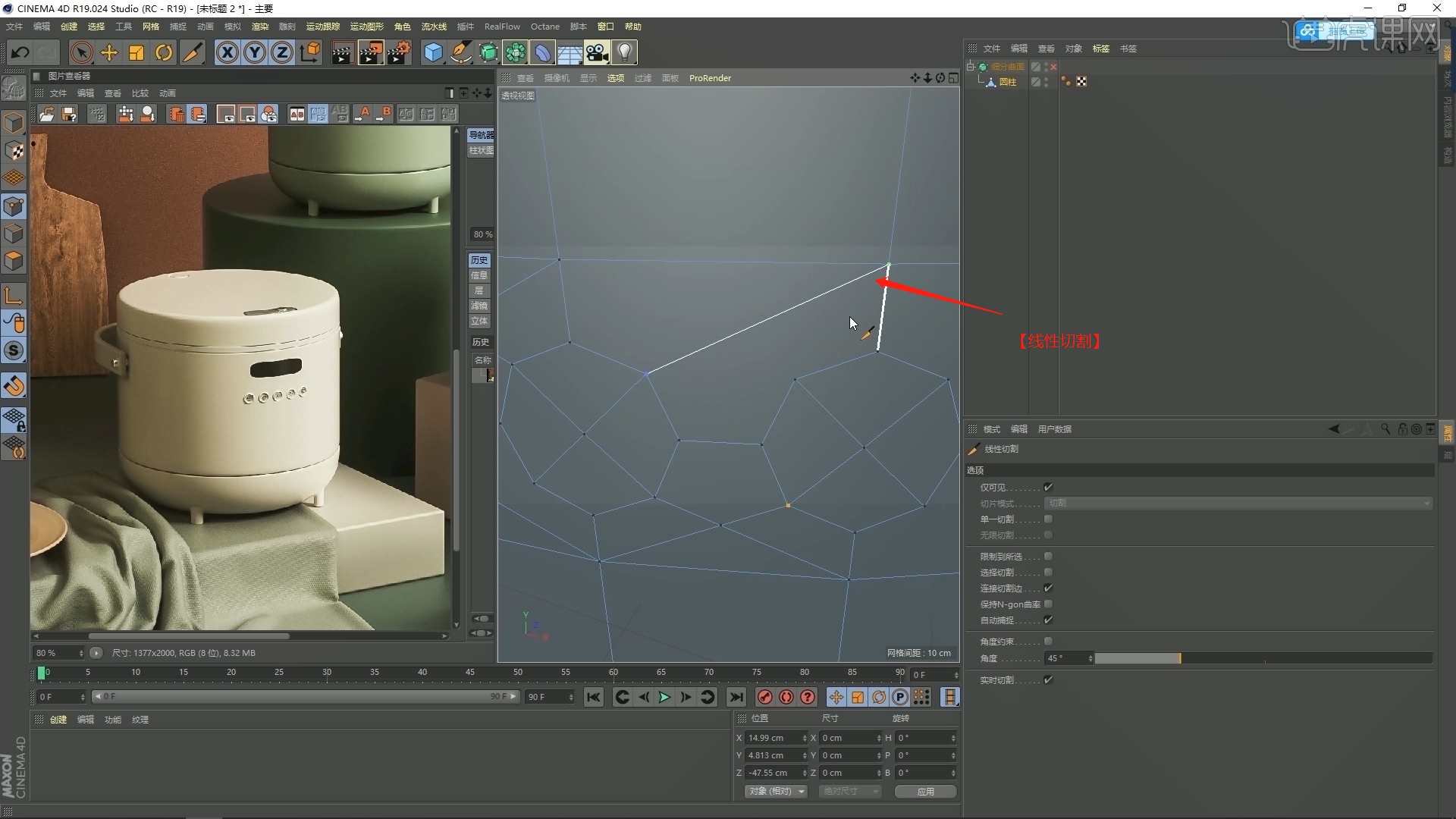Open the Spline pen tool icon

(460, 52)
